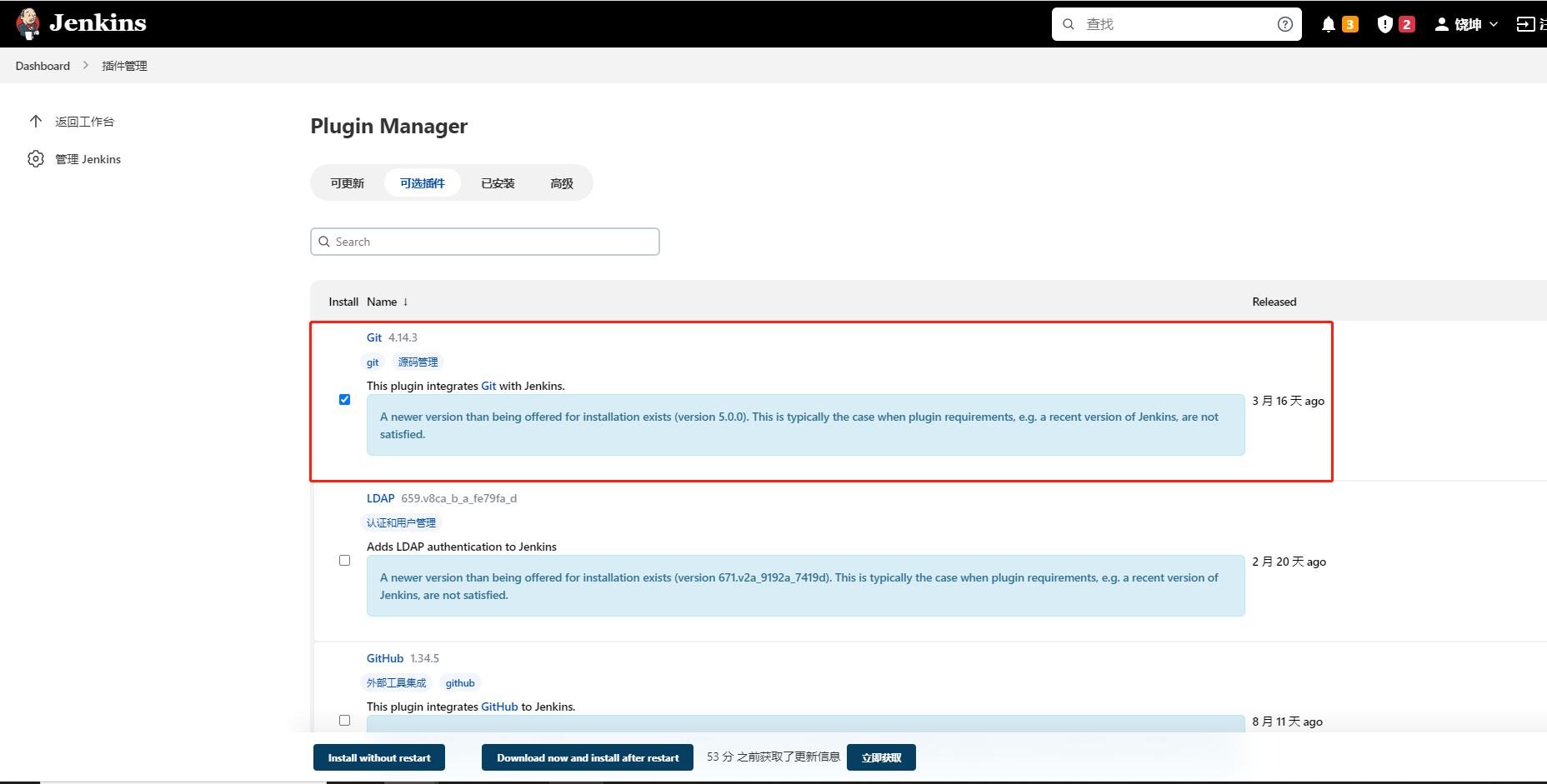Open 管理 Jenkins in the sidebar
This screenshot has width=1547, height=784.
coord(88,159)
